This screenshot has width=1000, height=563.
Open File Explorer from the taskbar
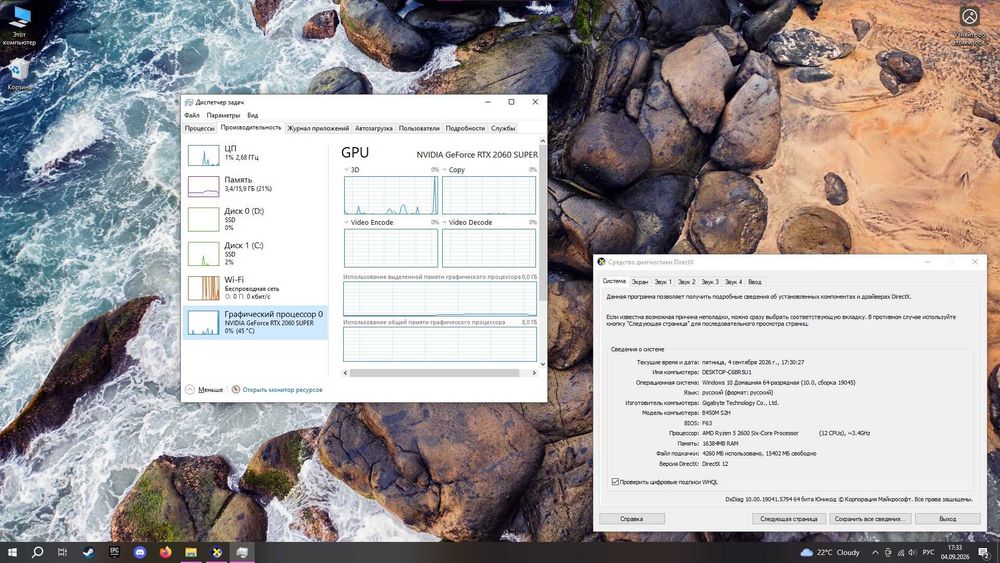tap(191, 552)
